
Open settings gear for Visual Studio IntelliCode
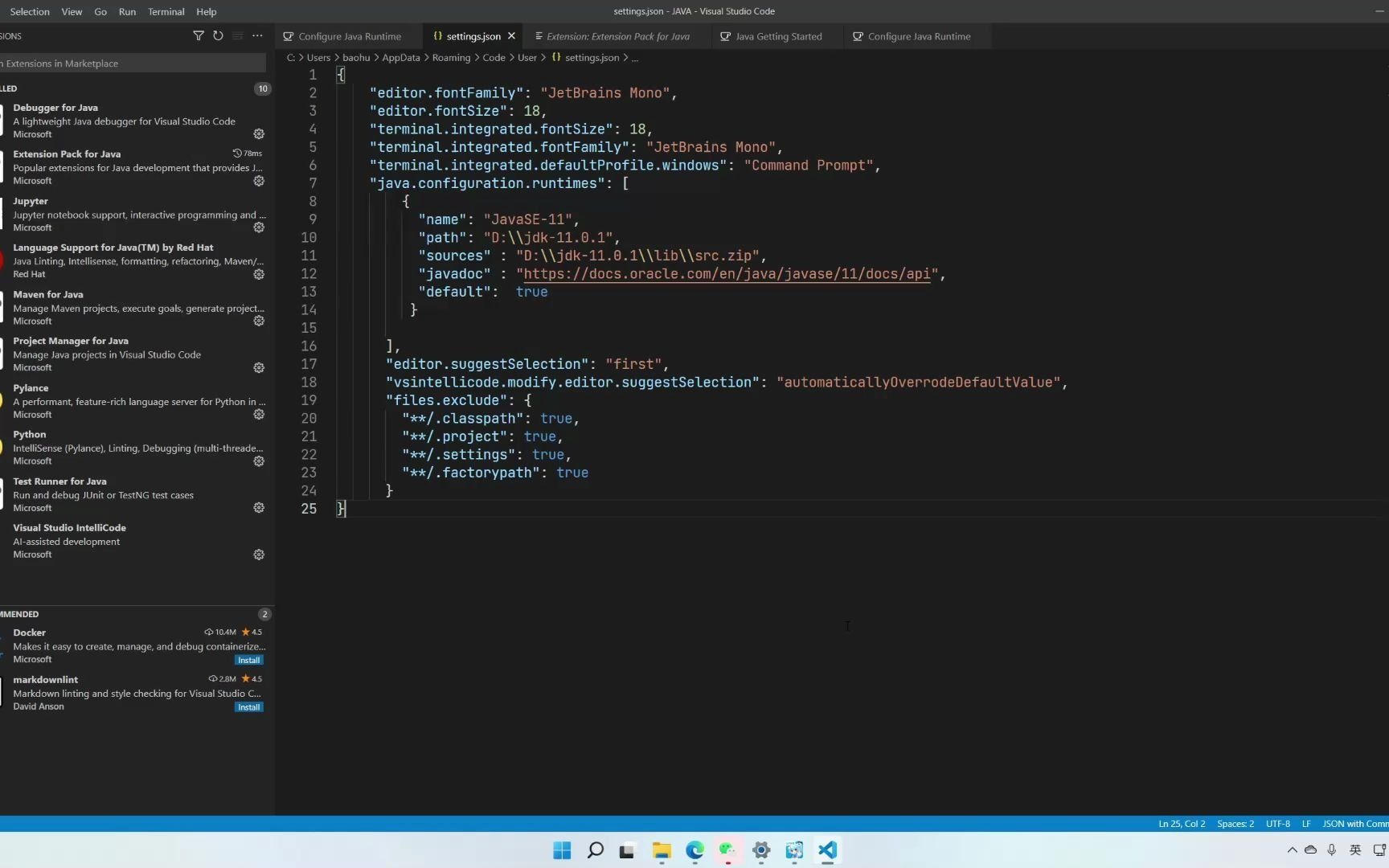pyautogui.click(x=258, y=555)
